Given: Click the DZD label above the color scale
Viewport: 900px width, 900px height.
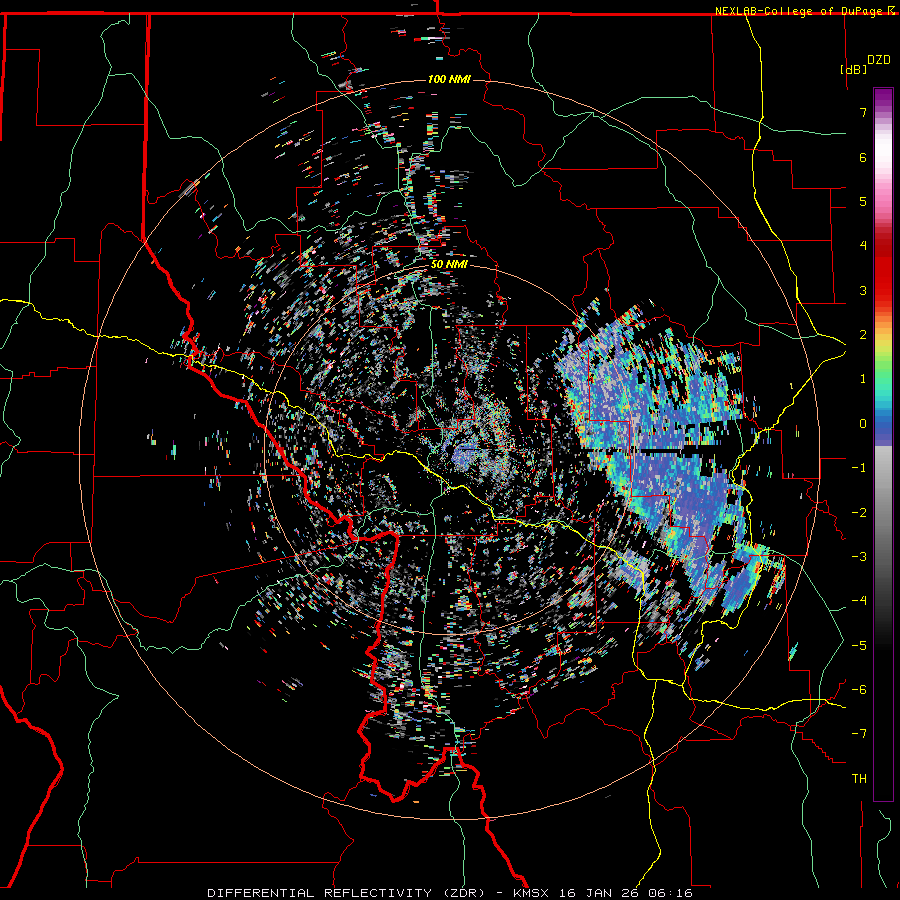Looking at the screenshot, I should [x=878, y=60].
